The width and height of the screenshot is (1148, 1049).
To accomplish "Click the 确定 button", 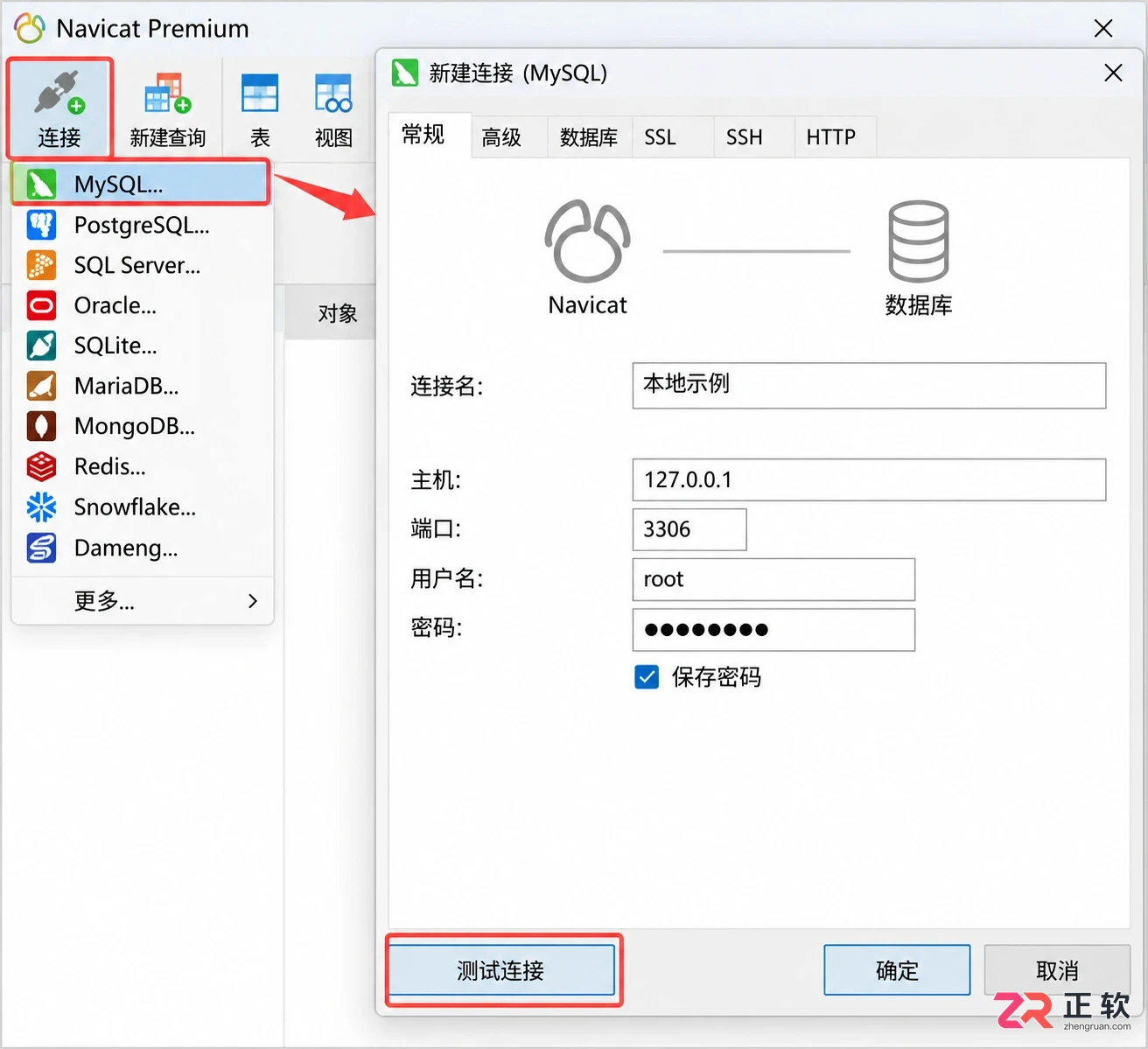I will click(x=897, y=969).
